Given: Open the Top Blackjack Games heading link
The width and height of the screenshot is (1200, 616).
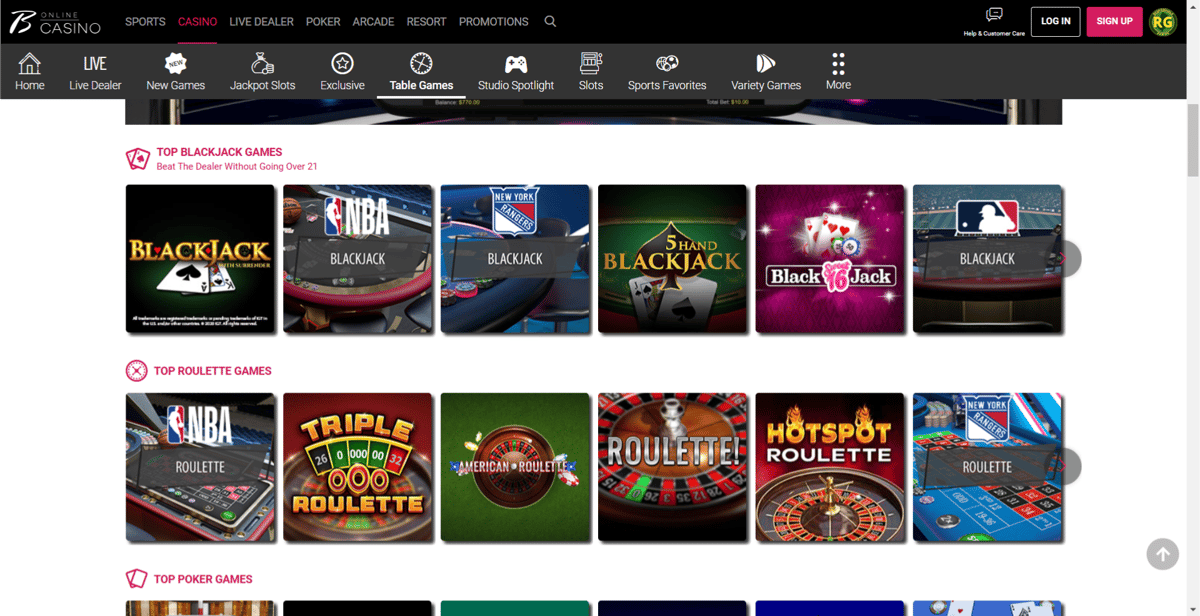Looking at the screenshot, I should pos(219,152).
